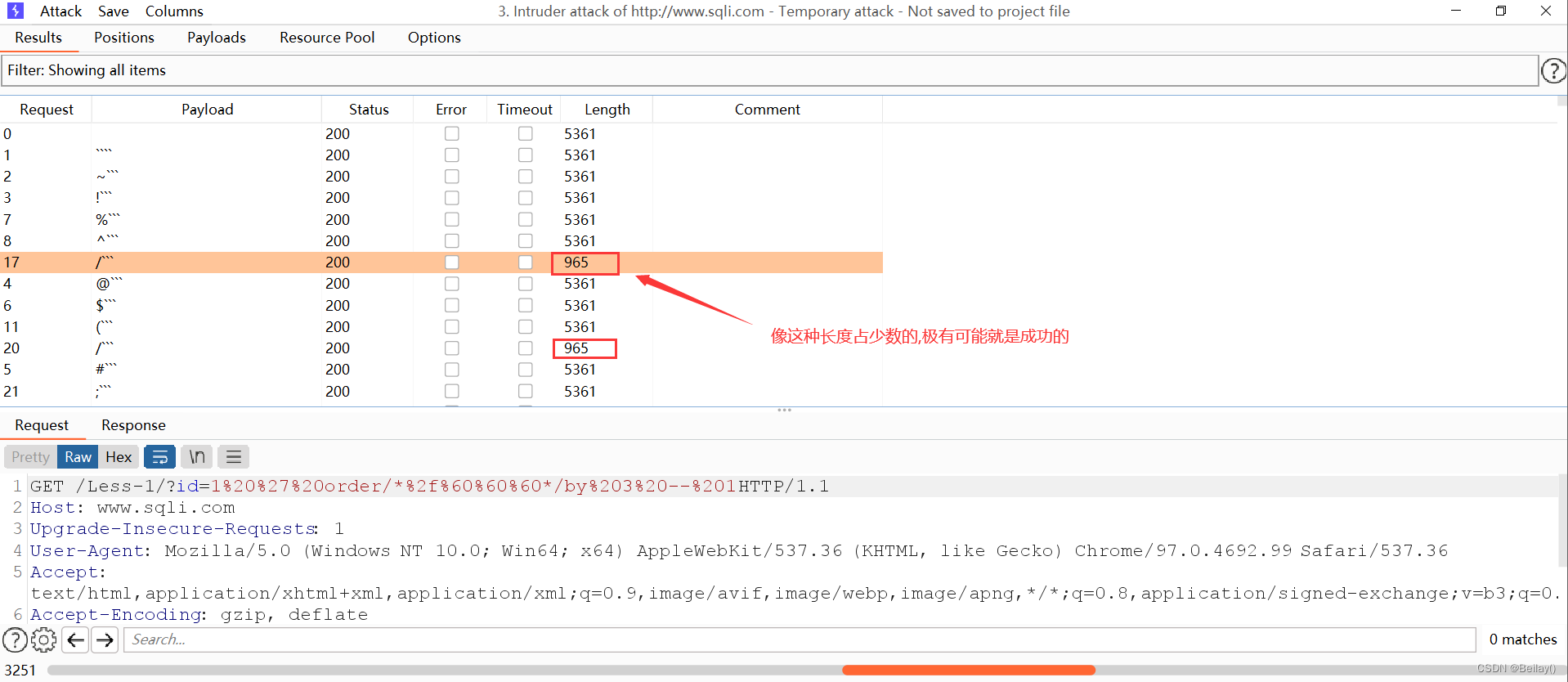Open the search help question mark icon

tap(15, 639)
